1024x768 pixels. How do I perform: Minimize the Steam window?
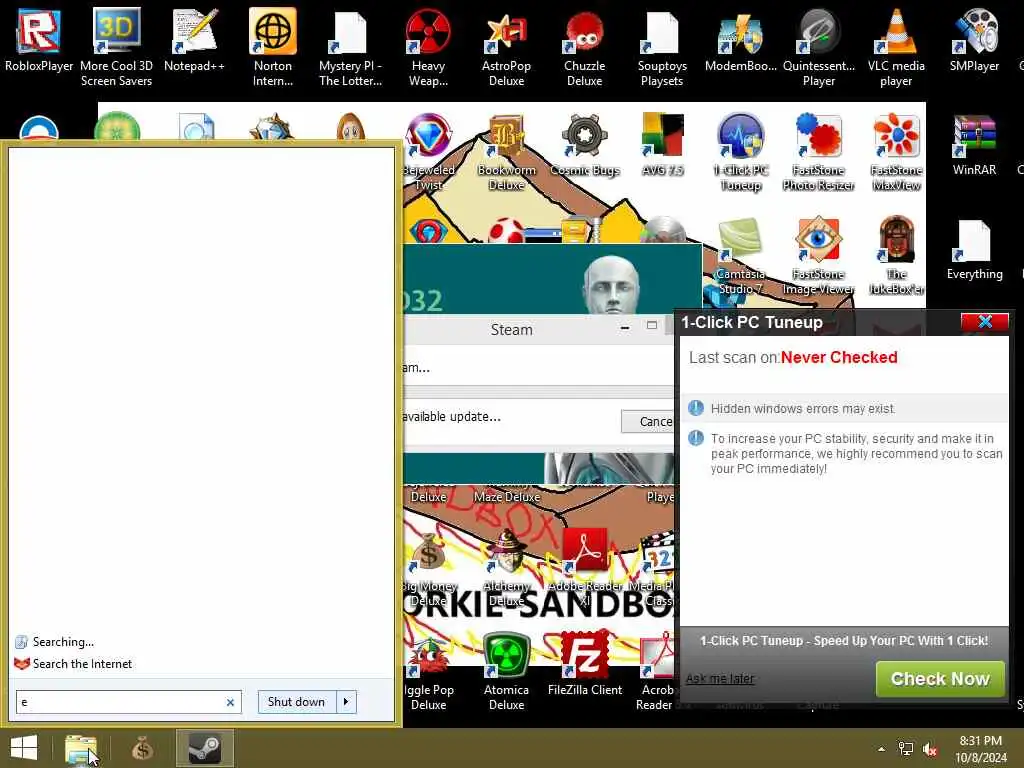[x=625, y=327]
